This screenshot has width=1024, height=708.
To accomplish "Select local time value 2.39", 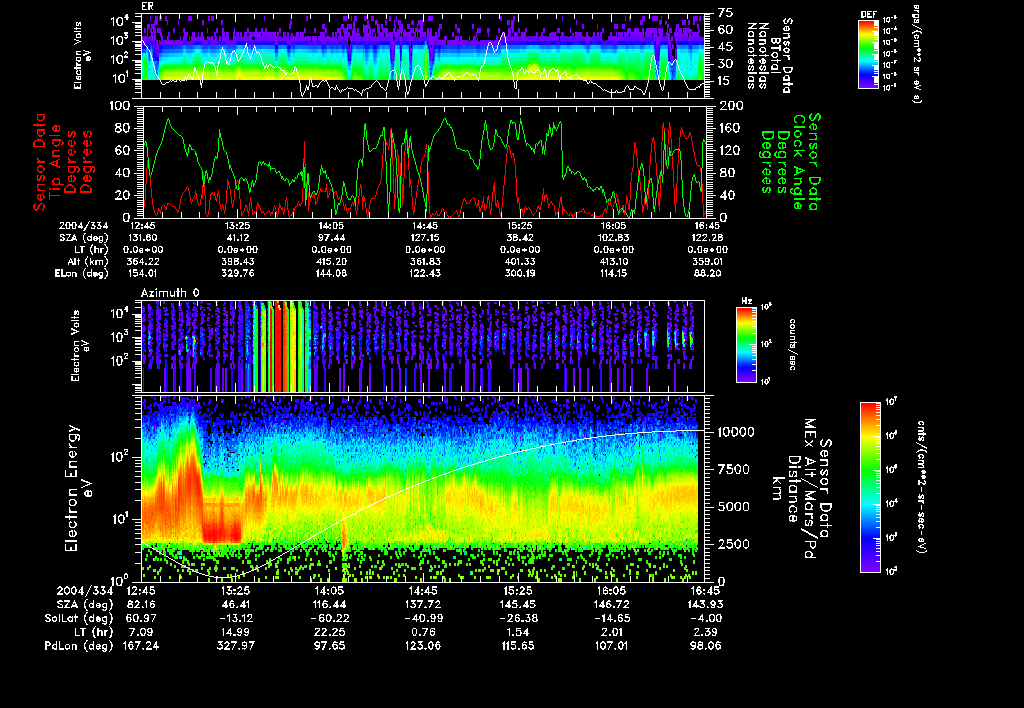I will [705, 632].
